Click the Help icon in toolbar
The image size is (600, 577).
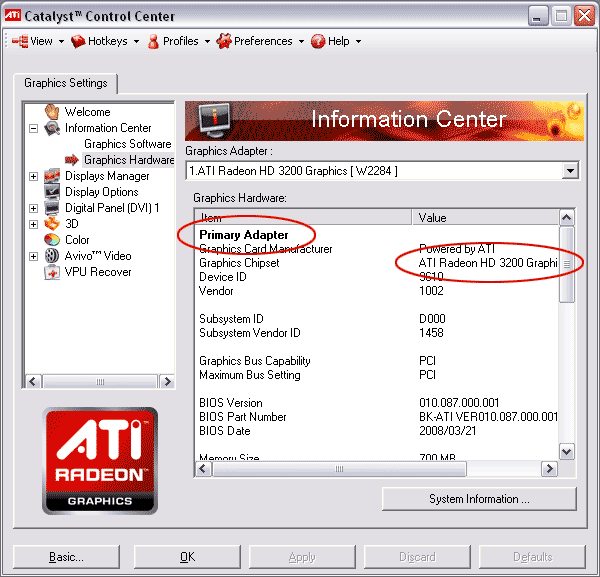tap(318, 41)
